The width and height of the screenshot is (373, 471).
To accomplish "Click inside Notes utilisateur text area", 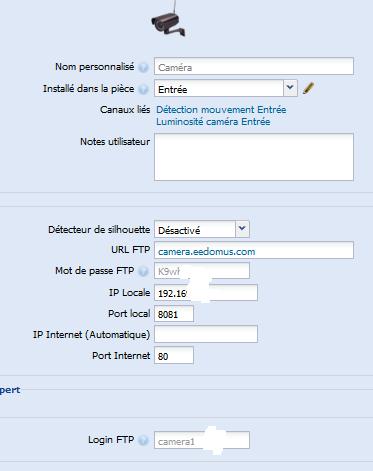I will 254,157.
